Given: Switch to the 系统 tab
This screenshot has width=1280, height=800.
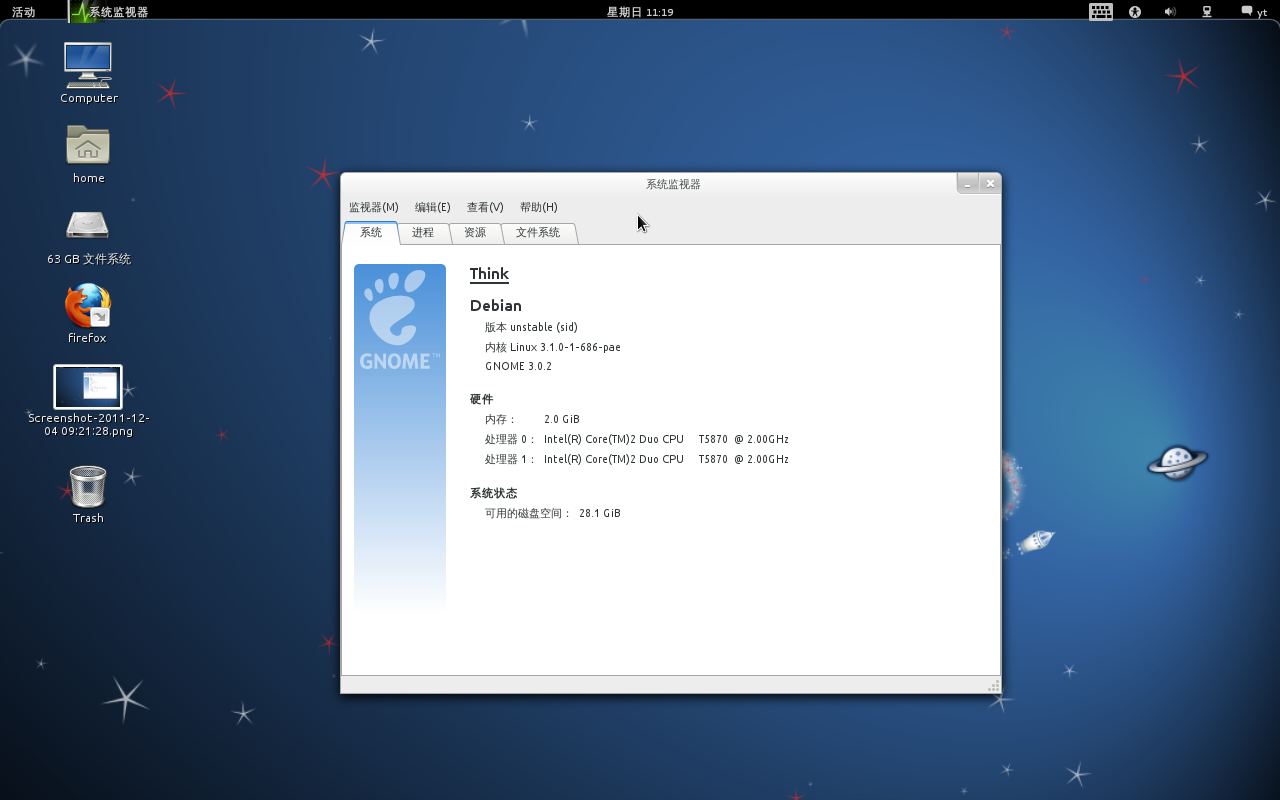Looking at the screenshot, I should click(x=371, y=232).
